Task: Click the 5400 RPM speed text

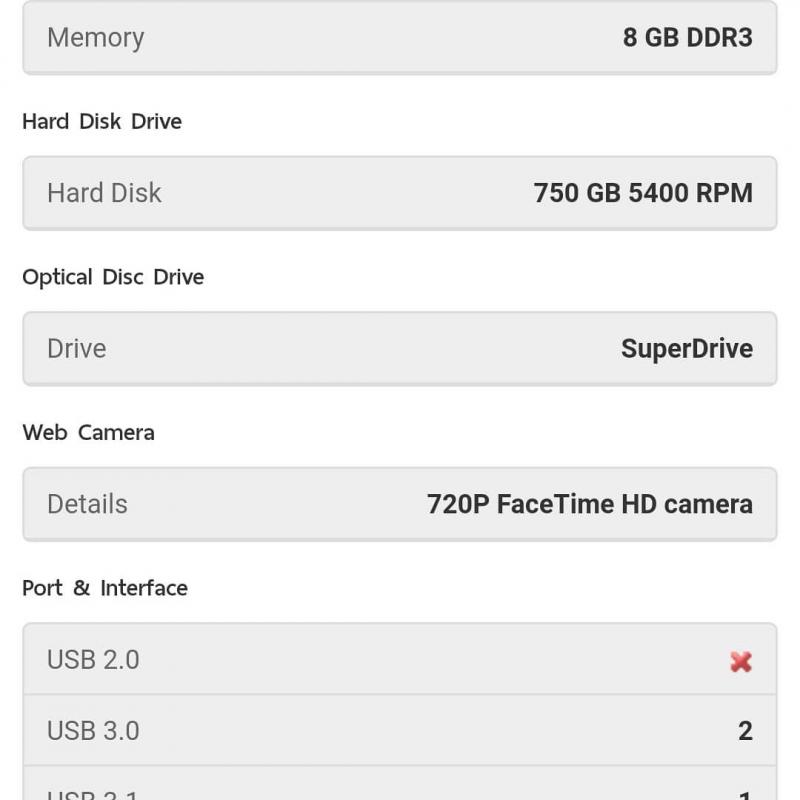Action: pyautogui.click(x=690, y=193)
